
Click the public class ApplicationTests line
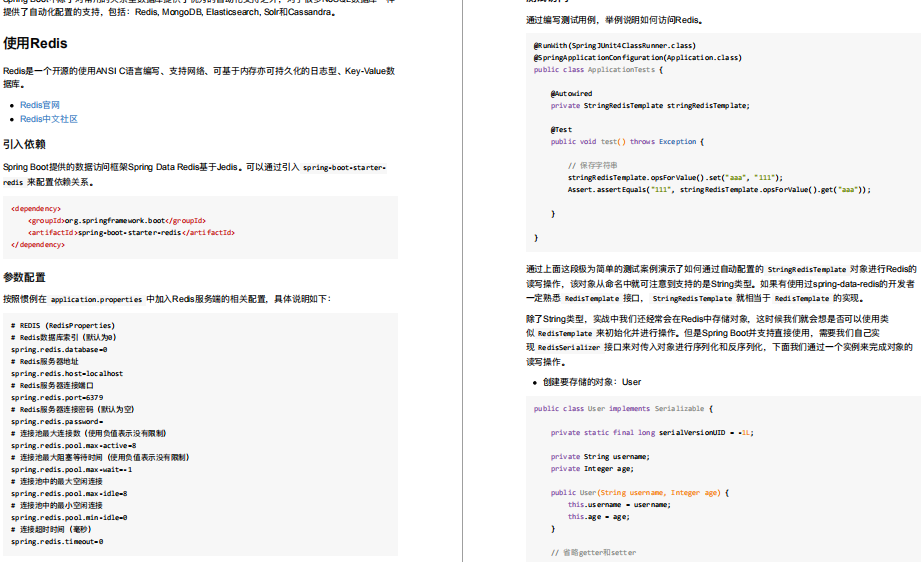coord(598,69)
